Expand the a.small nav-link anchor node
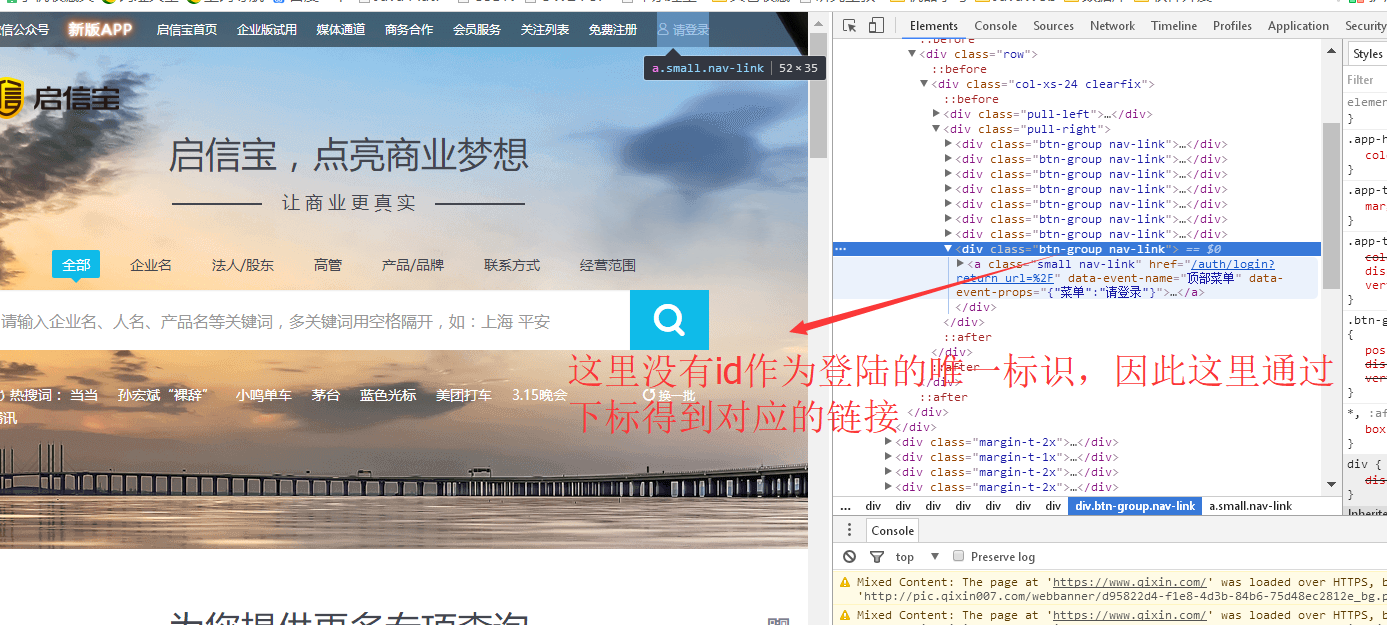The image size is (1387, 625). pos(960,264)
